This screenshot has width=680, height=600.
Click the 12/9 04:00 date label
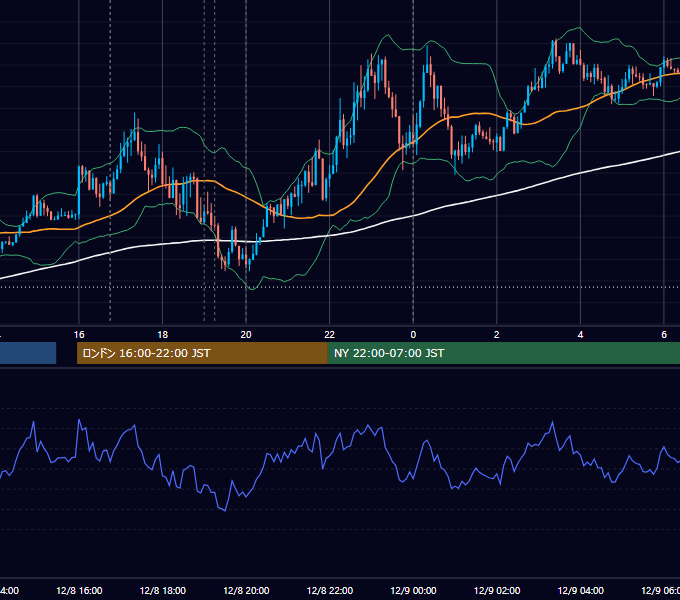coord(581,591)
